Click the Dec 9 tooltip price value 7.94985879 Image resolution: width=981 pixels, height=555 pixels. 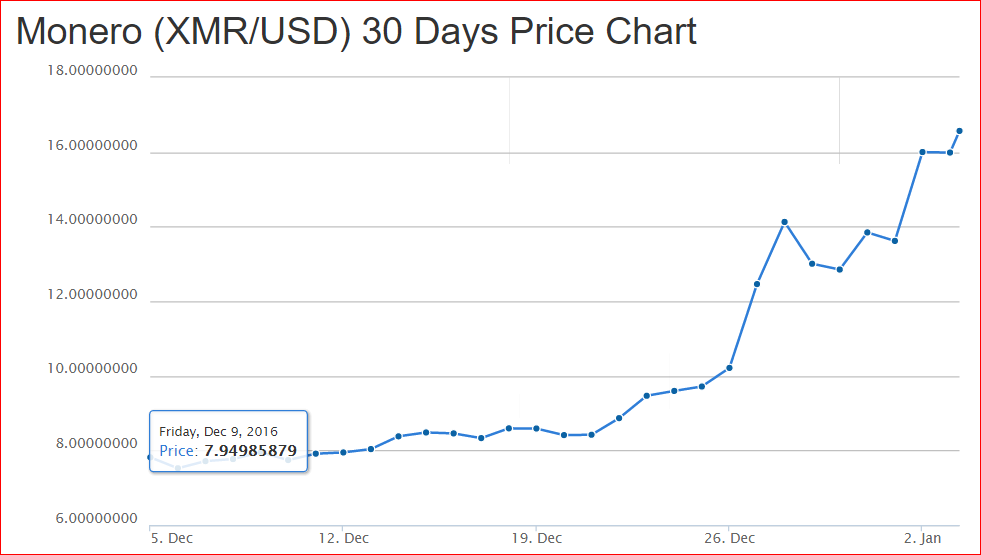click(250, 451)
